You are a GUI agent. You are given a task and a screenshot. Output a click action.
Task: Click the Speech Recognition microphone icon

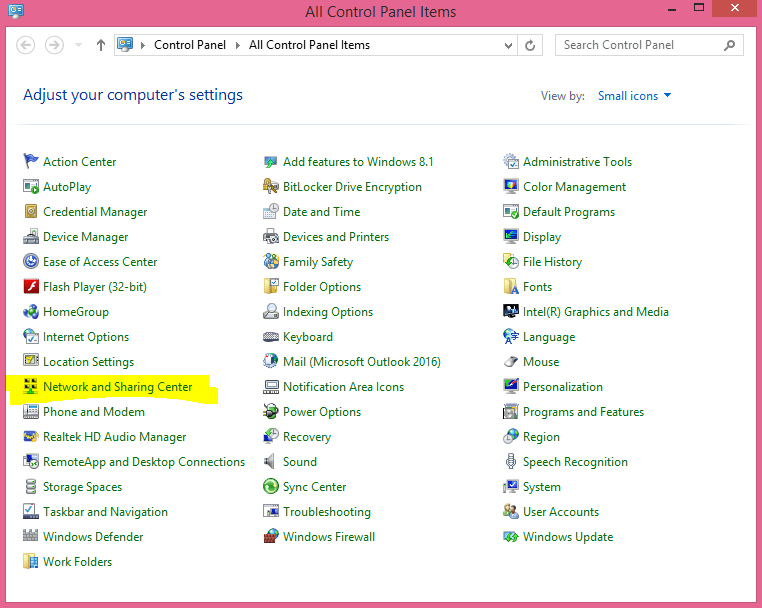click(x=511, y=461)
